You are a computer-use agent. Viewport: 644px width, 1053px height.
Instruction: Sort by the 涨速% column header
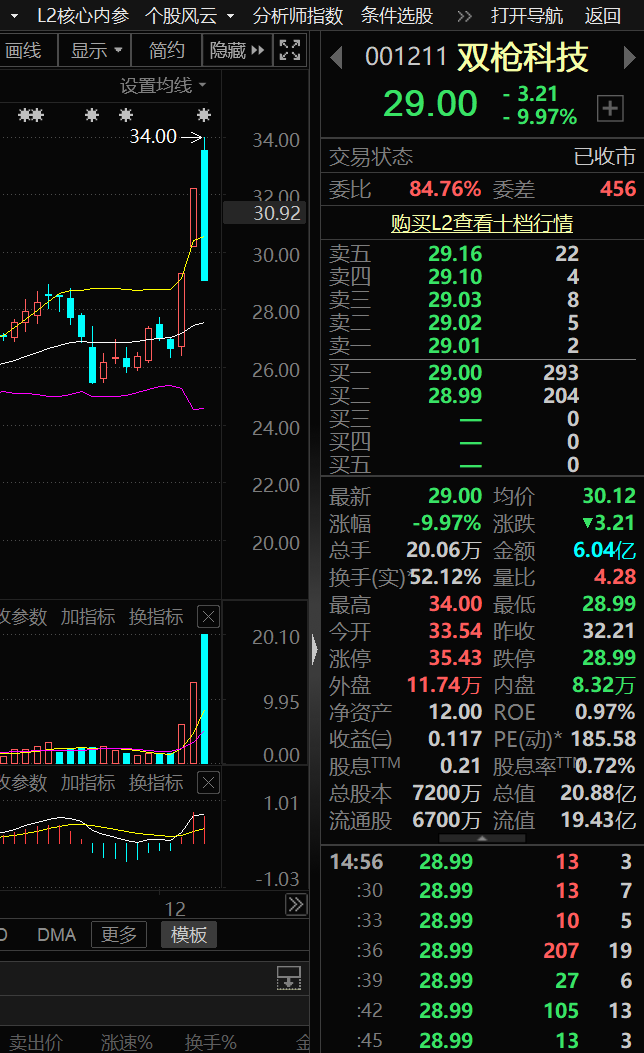point(126,1042)
